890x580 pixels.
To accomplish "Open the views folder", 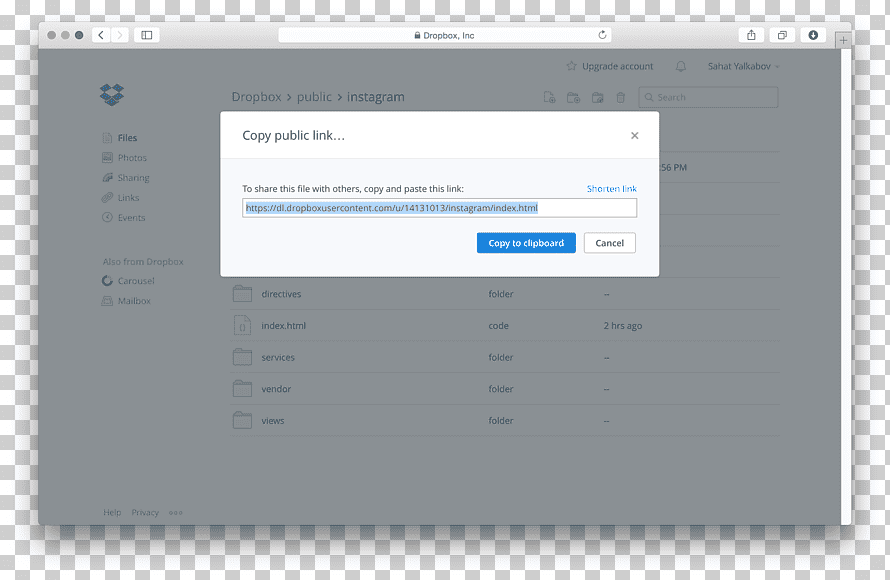I will [x=272, y=421].
